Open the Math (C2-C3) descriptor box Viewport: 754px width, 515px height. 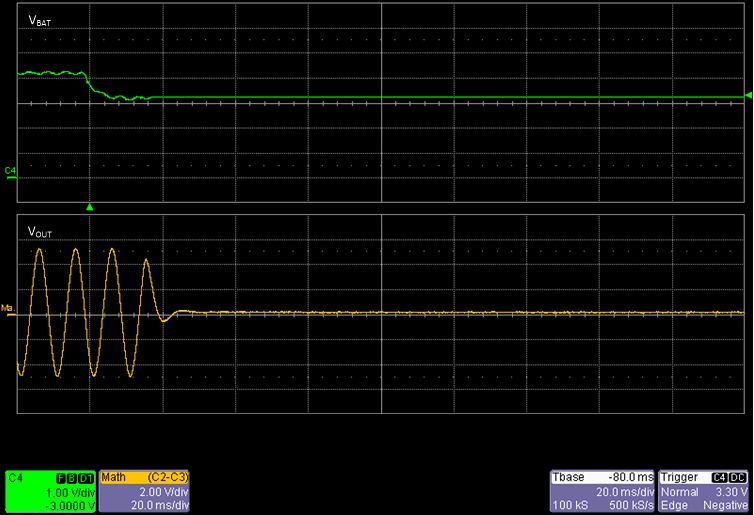144,491
